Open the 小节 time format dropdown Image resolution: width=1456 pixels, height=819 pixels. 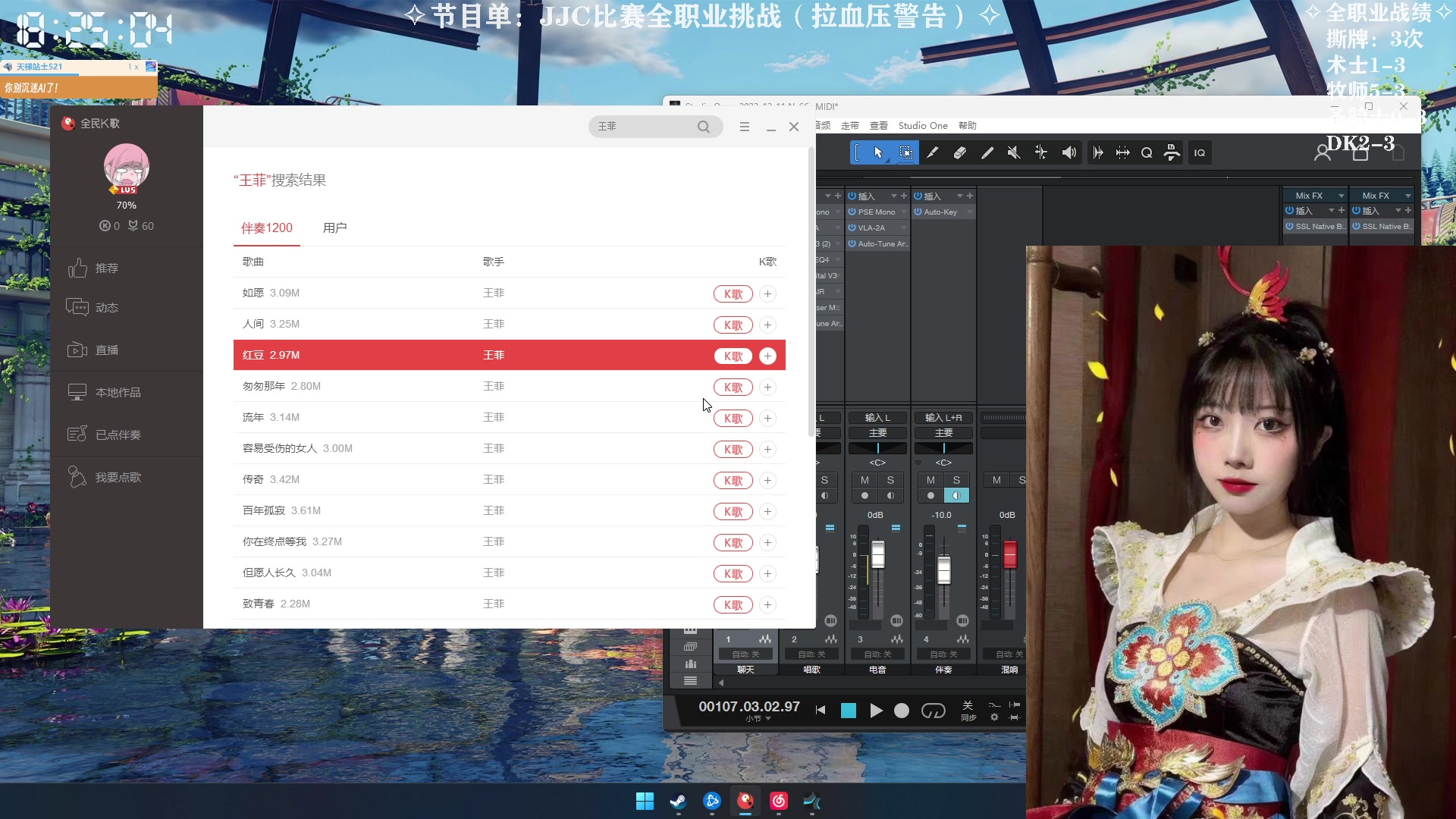tap(758, 719)
